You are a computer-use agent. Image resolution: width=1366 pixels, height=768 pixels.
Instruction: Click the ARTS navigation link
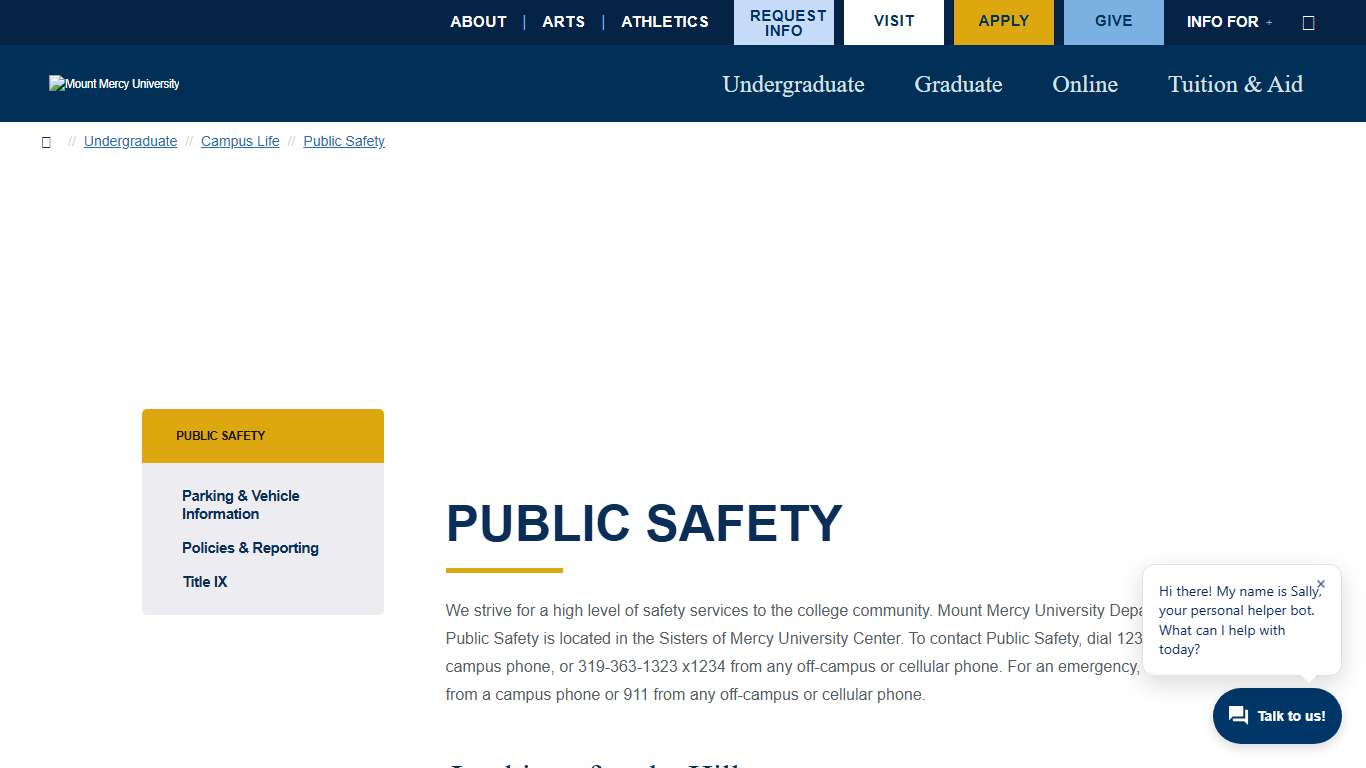tap(563, 21)
